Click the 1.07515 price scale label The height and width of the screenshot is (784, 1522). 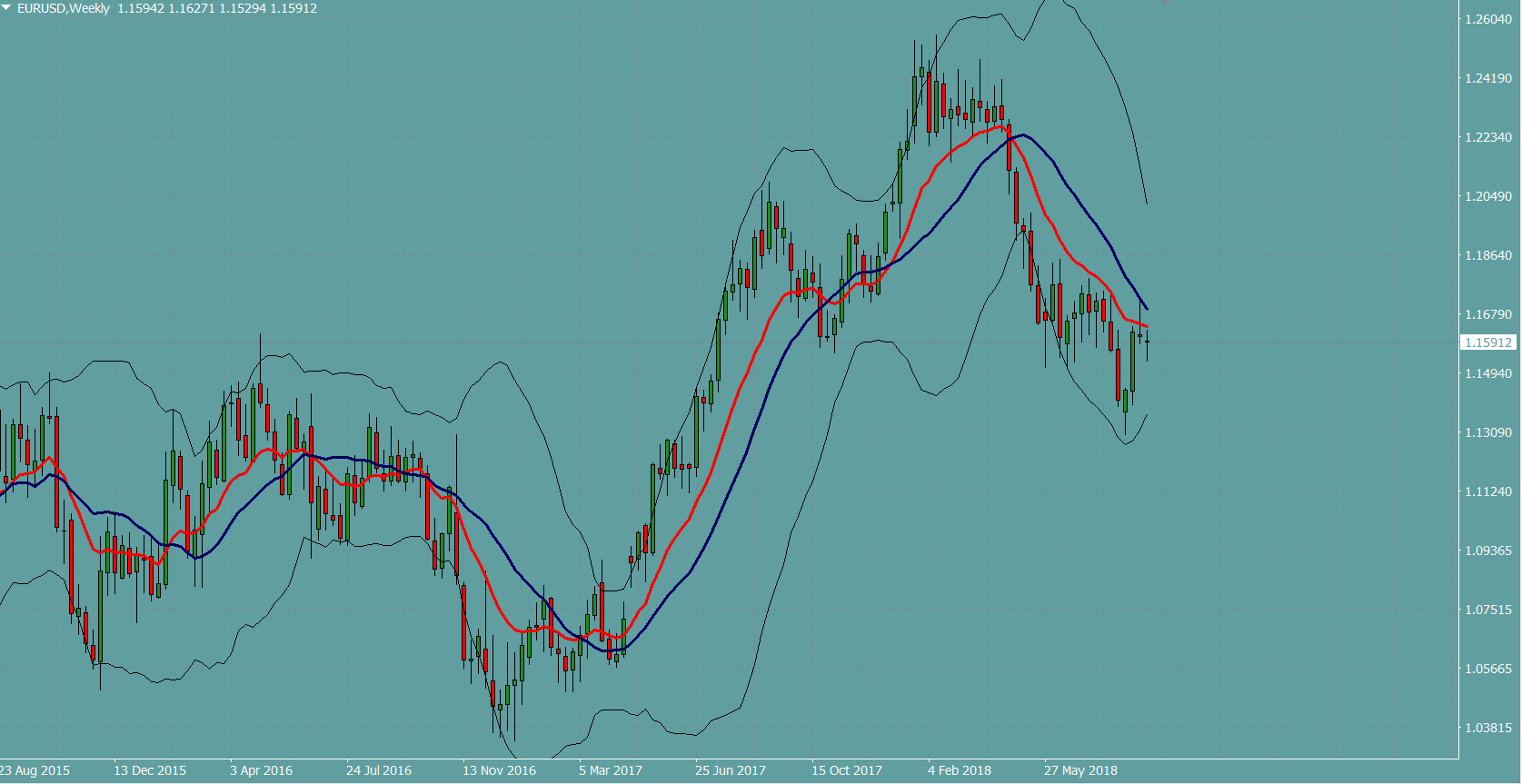[x=1487, y=610]
